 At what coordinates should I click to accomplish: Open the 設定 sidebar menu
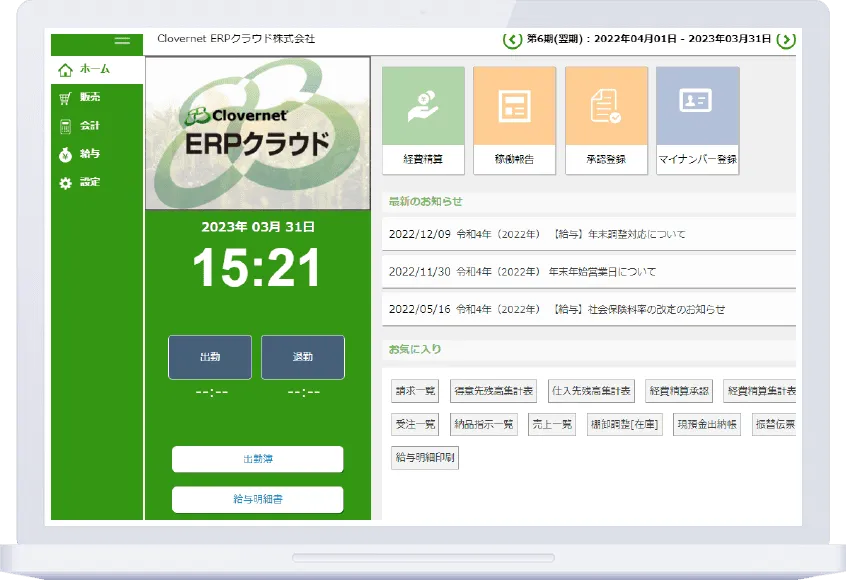click(x=97, y=182)
